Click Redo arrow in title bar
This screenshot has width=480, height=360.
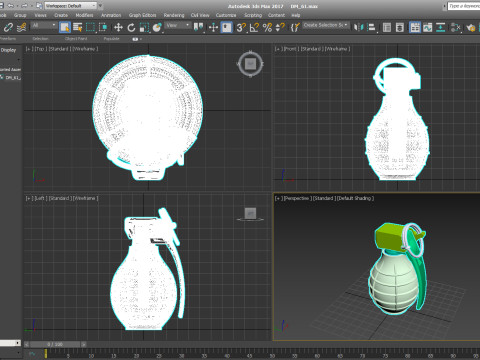click(24, 6)
